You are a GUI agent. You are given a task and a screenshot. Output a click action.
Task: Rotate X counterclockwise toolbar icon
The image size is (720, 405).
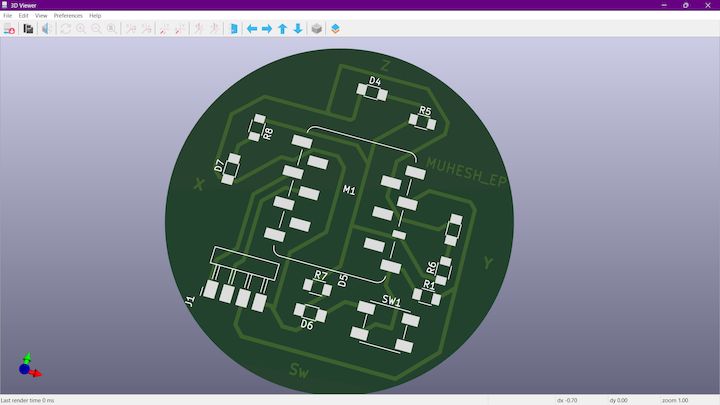[146, 29]
